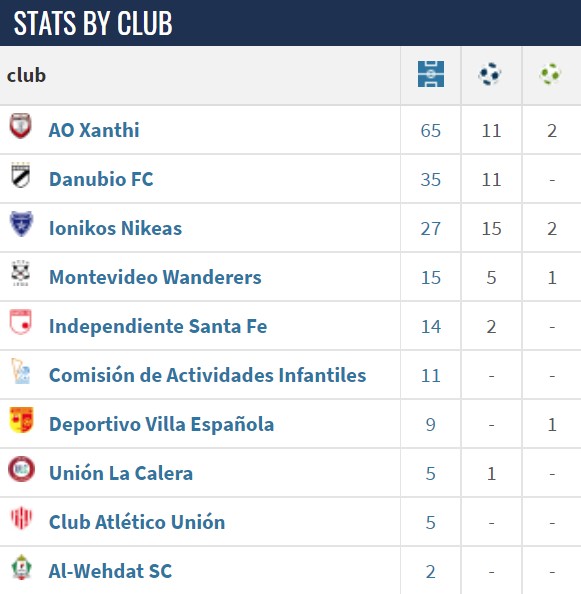Click the AO Xanthi club crest
581x594 pixels.
point(21,126)
